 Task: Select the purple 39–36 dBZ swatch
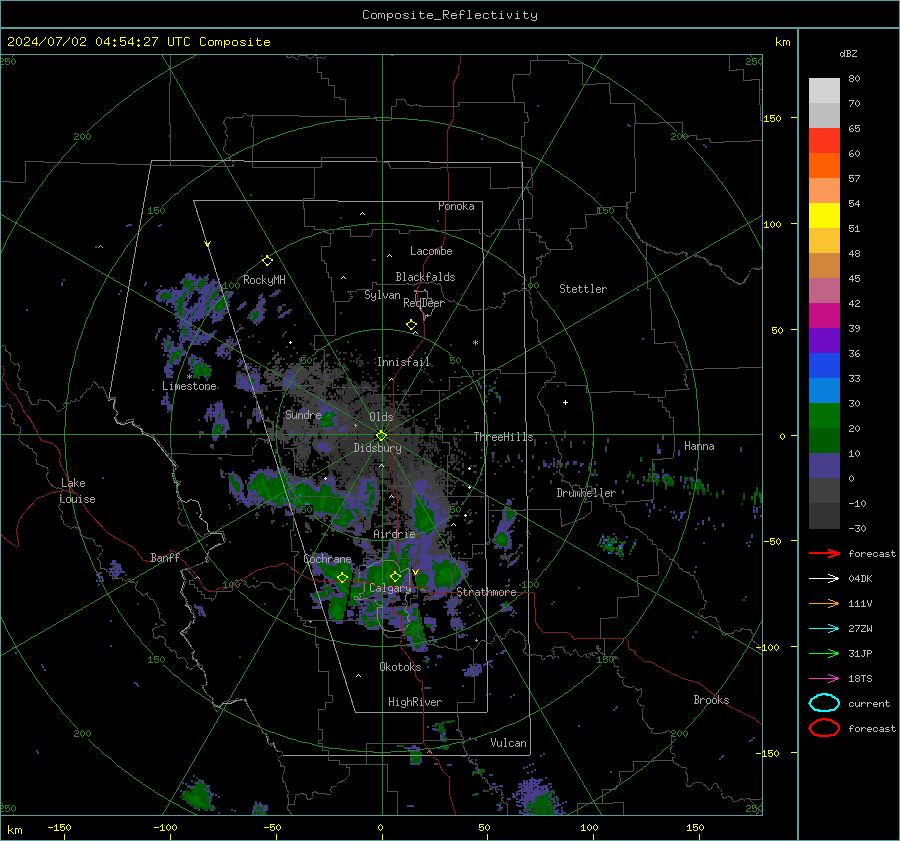(x=824, y=340)
